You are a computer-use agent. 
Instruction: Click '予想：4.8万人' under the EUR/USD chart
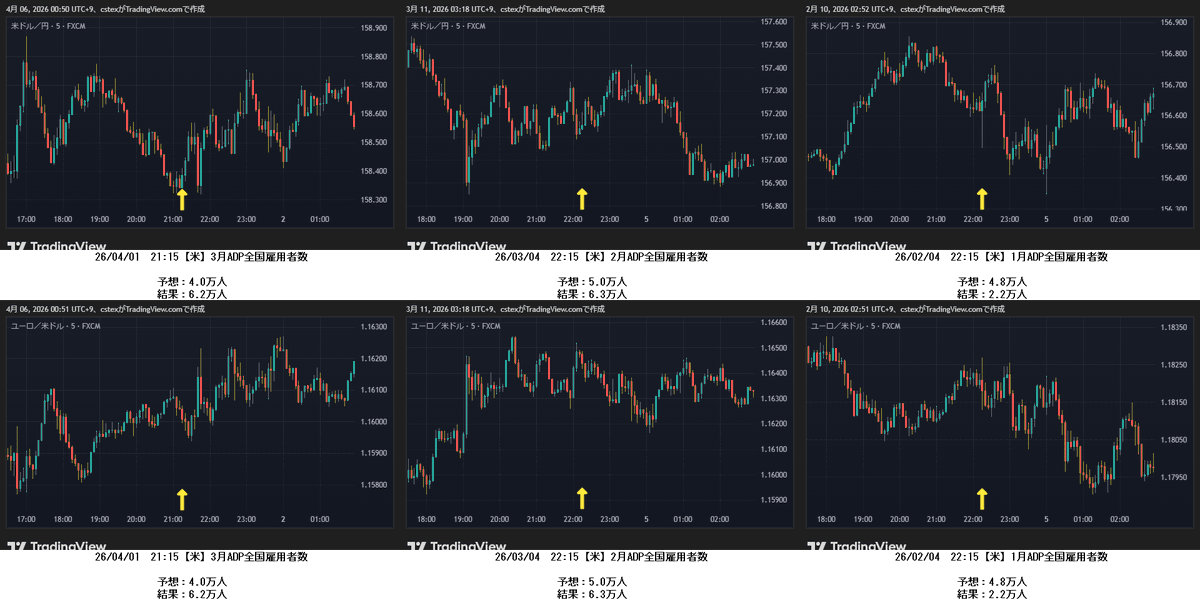pos(992,582)
